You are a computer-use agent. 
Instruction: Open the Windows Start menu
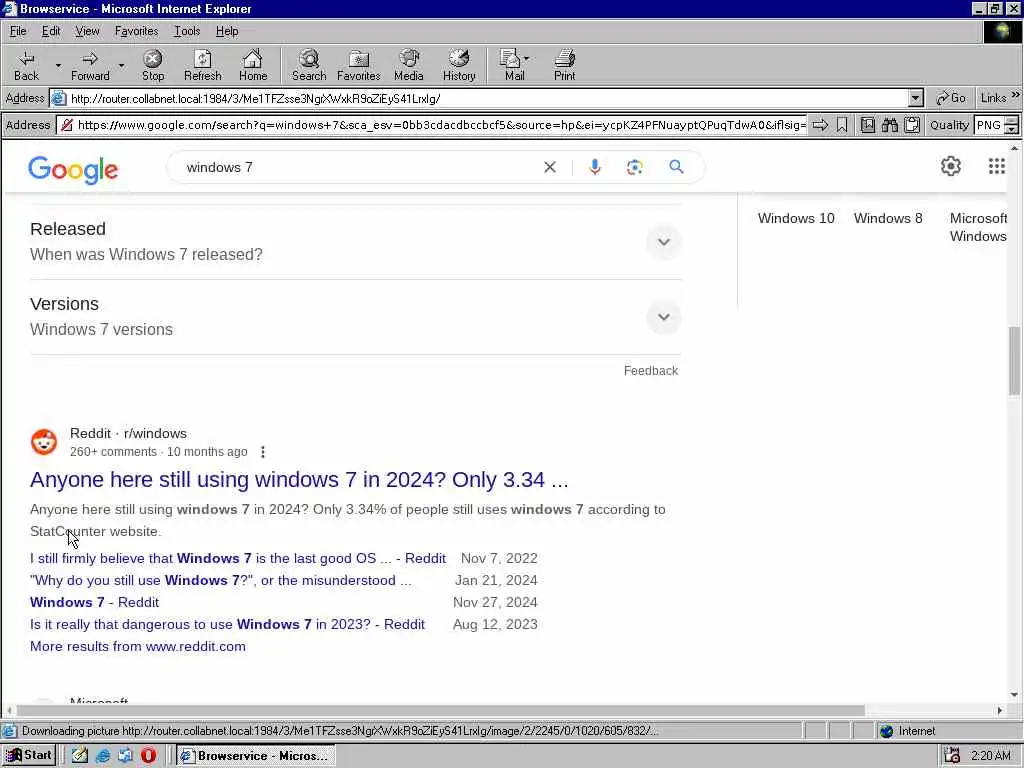(29, 756)
